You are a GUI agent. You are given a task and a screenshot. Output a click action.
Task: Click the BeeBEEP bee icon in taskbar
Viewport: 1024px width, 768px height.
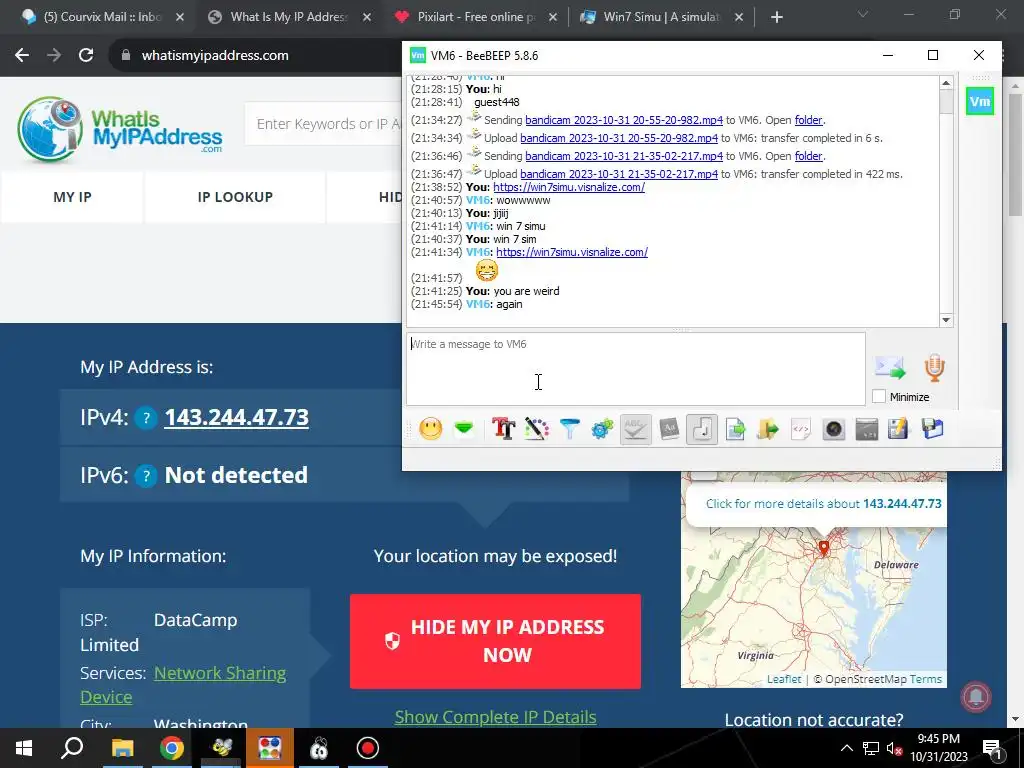(221, 748)
